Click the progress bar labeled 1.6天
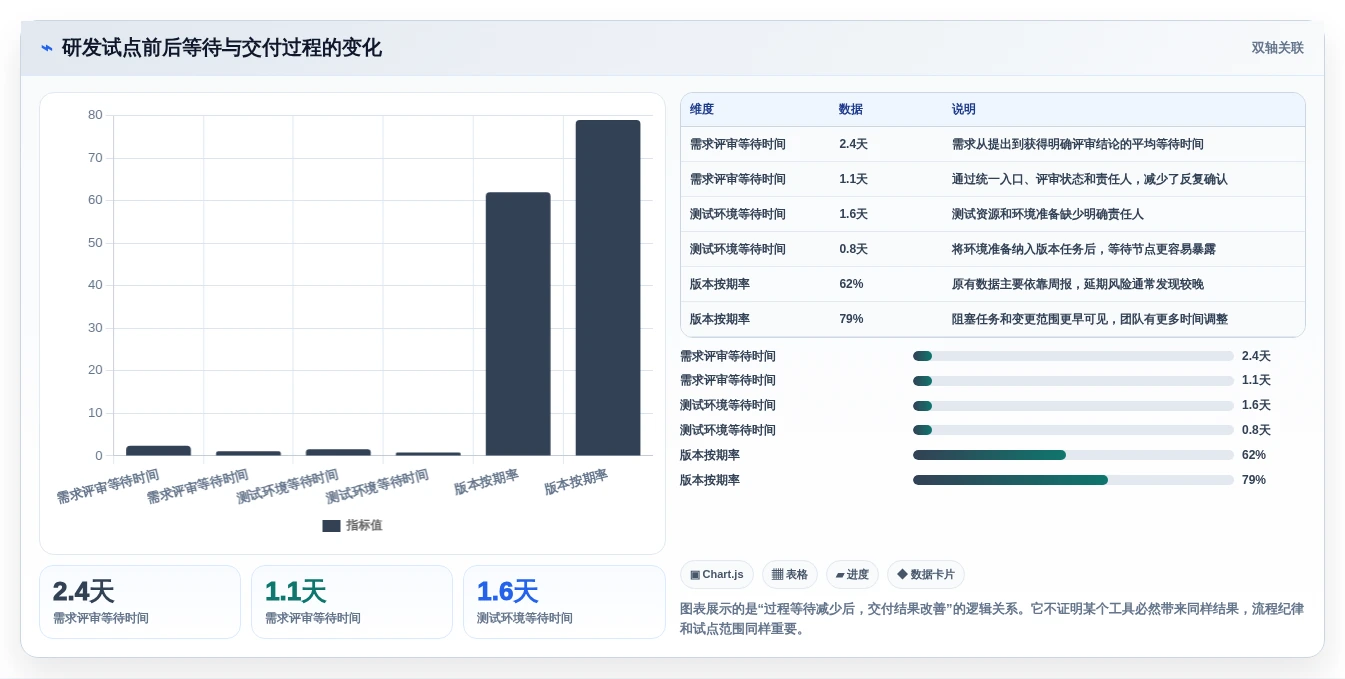1345x679 pixels. pos(1073,406)
